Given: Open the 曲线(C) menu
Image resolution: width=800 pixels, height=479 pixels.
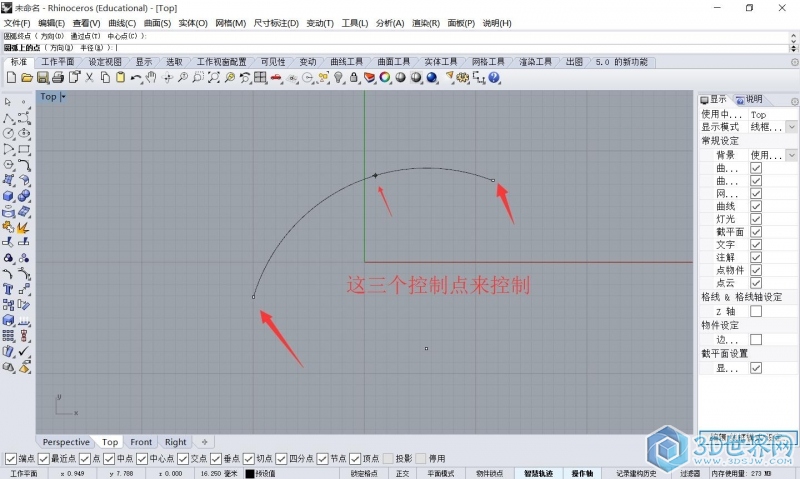Looking at the screenshot, I should (x=122, y=23).
